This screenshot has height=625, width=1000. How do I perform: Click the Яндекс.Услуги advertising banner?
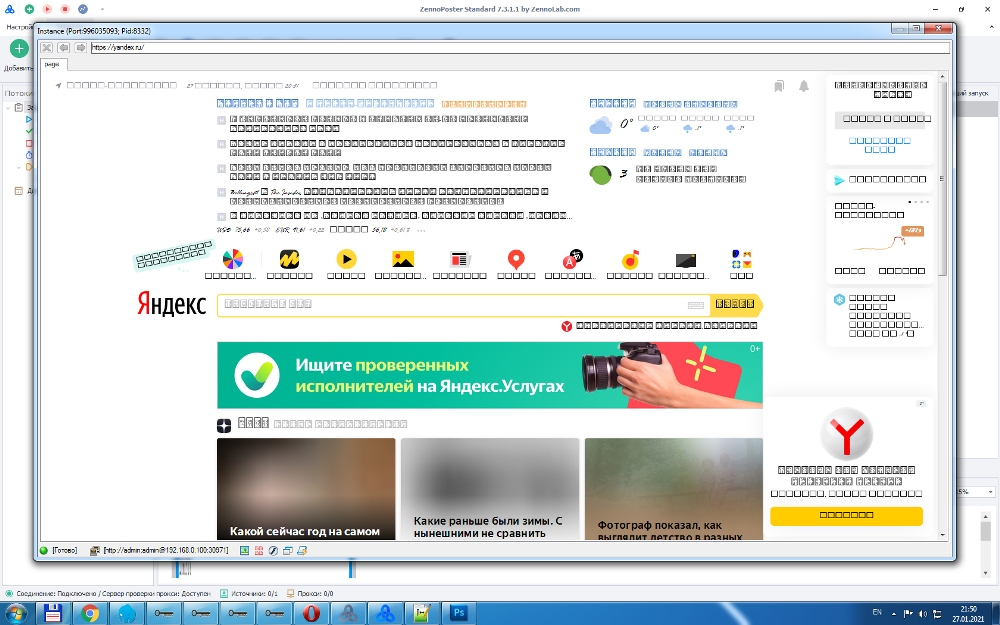[x=490, y=375]
